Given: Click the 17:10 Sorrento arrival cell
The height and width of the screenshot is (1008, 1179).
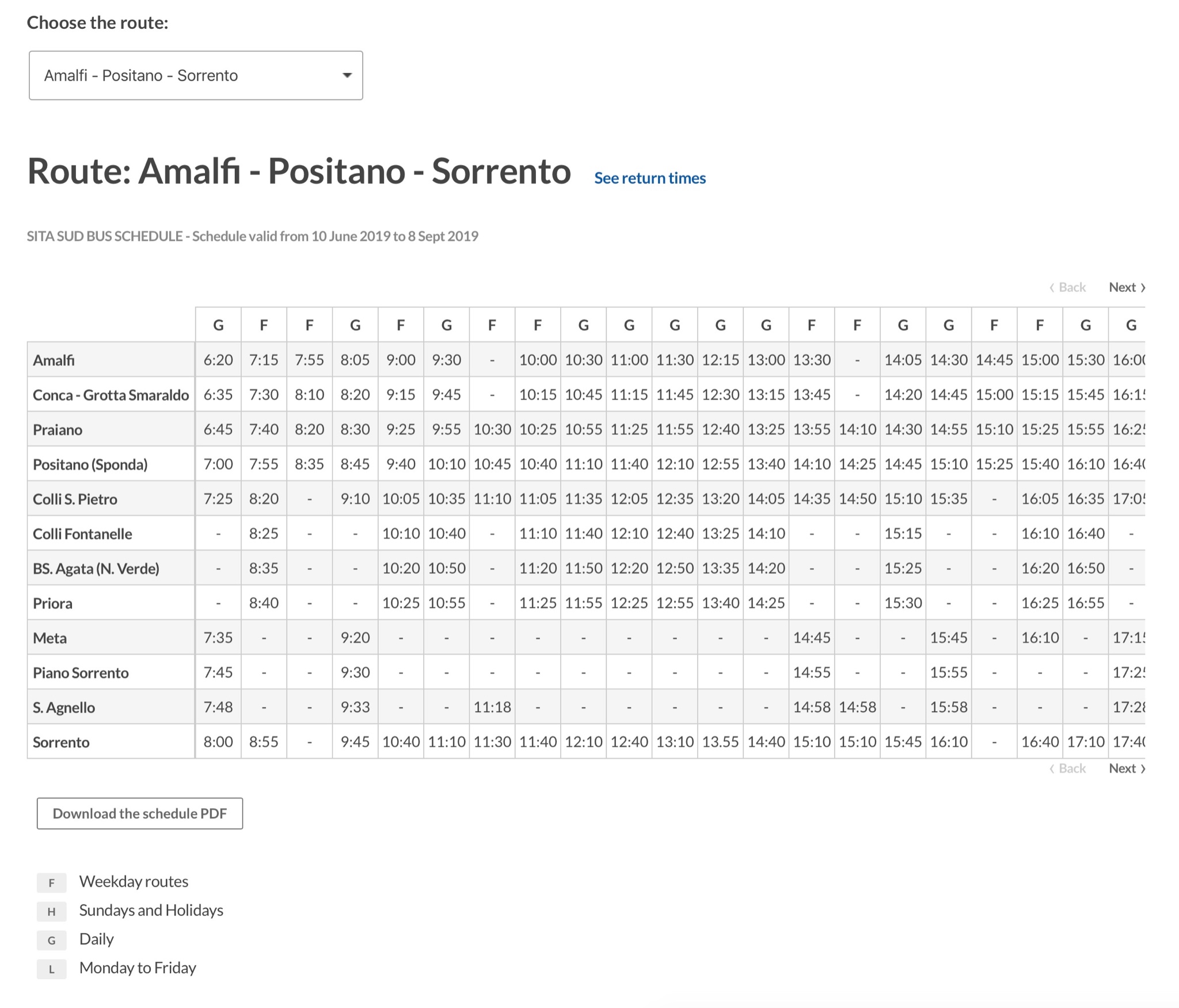Looking at the screenshot, I should pyautogui.click(x=1085, y=741).
